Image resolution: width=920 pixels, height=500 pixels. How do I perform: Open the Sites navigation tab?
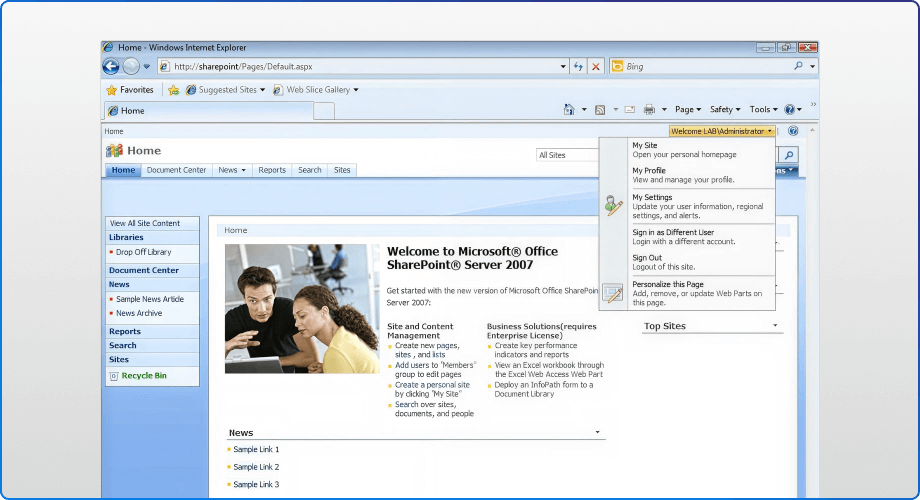click(342, 170)
